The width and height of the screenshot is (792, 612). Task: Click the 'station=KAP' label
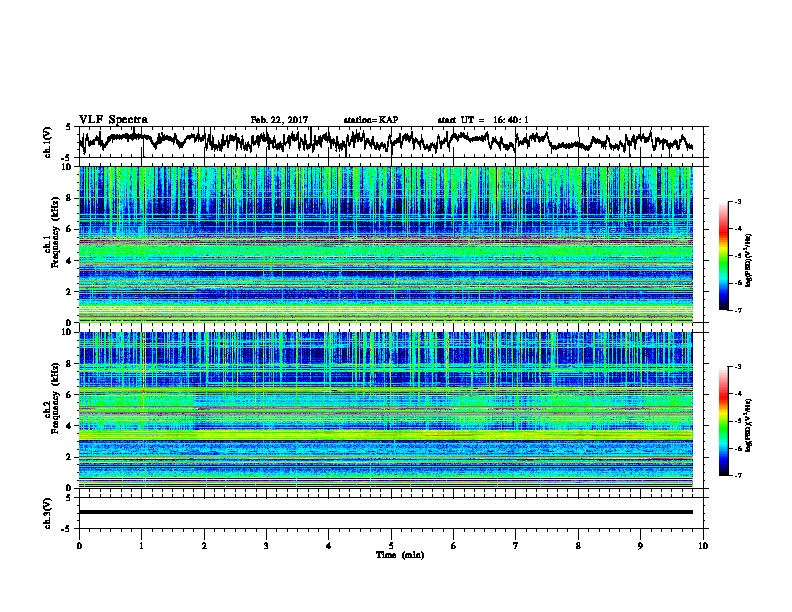371,120
